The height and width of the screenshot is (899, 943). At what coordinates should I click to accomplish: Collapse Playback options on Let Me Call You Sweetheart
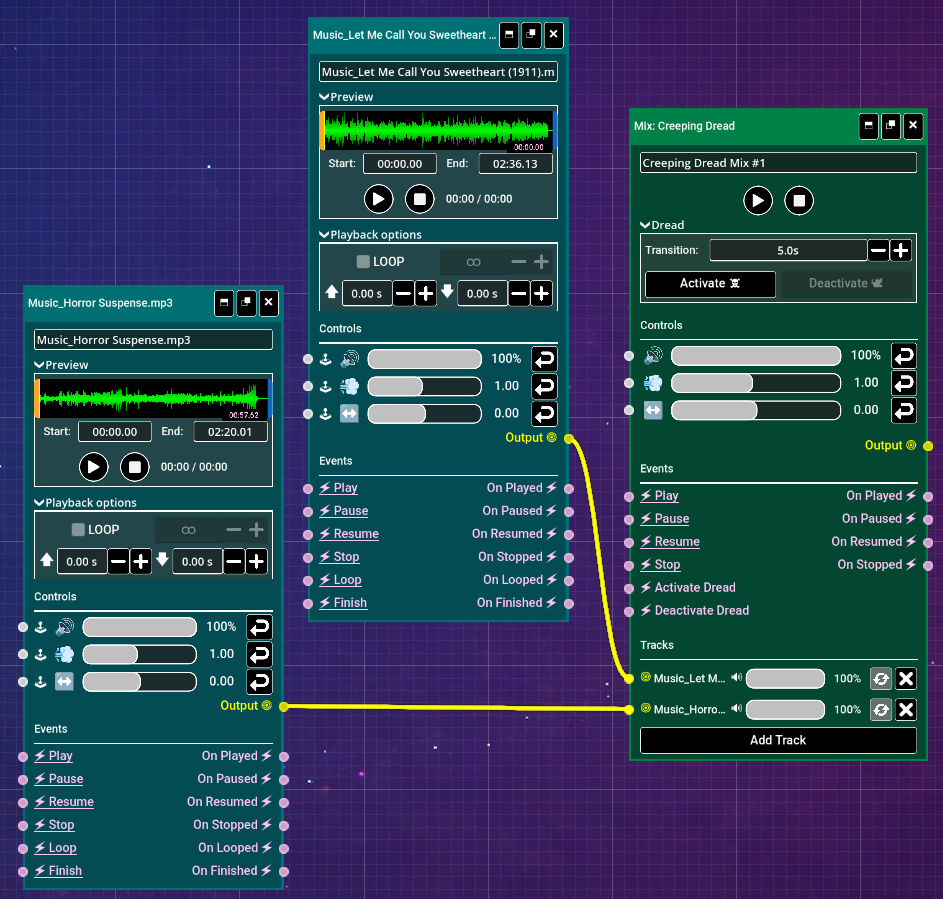(324, 235)
